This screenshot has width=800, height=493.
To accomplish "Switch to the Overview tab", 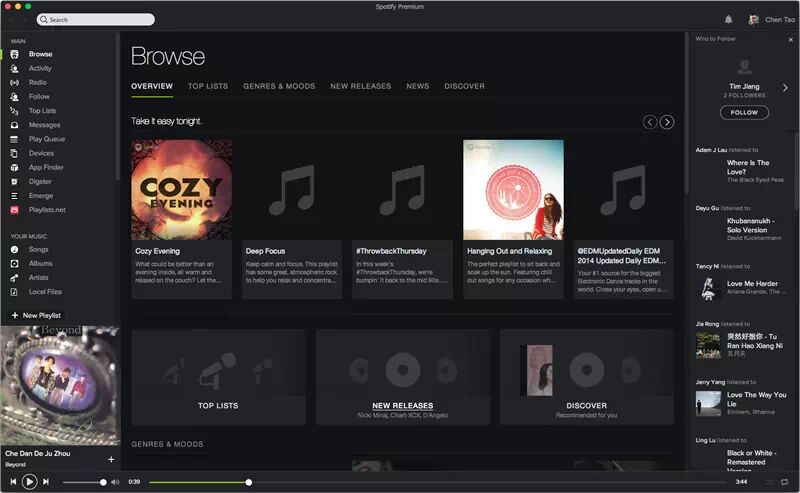I will [152, 86].
